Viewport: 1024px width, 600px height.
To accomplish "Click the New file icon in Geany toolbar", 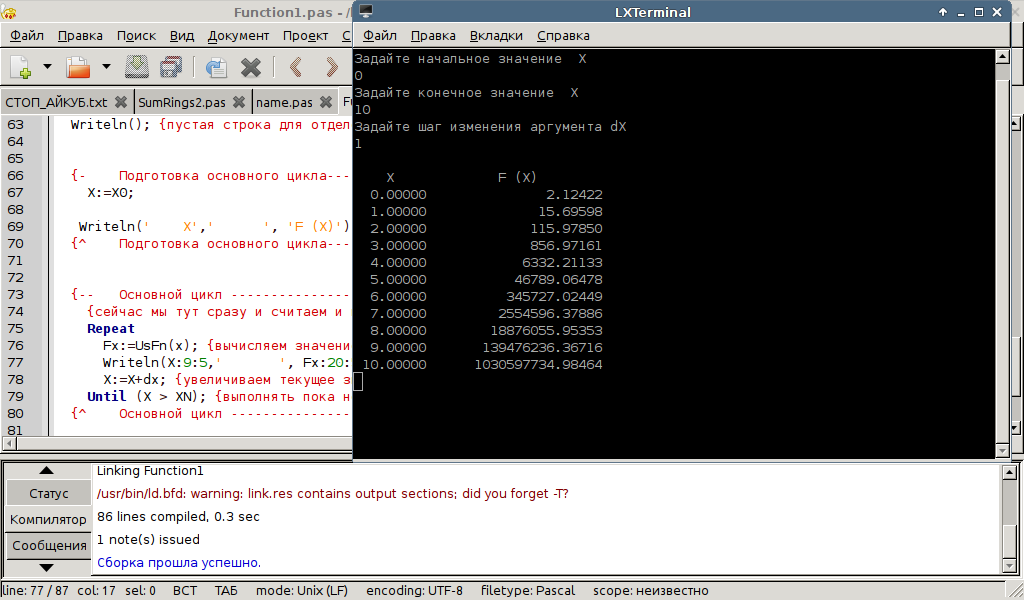I will coord(20,67).
